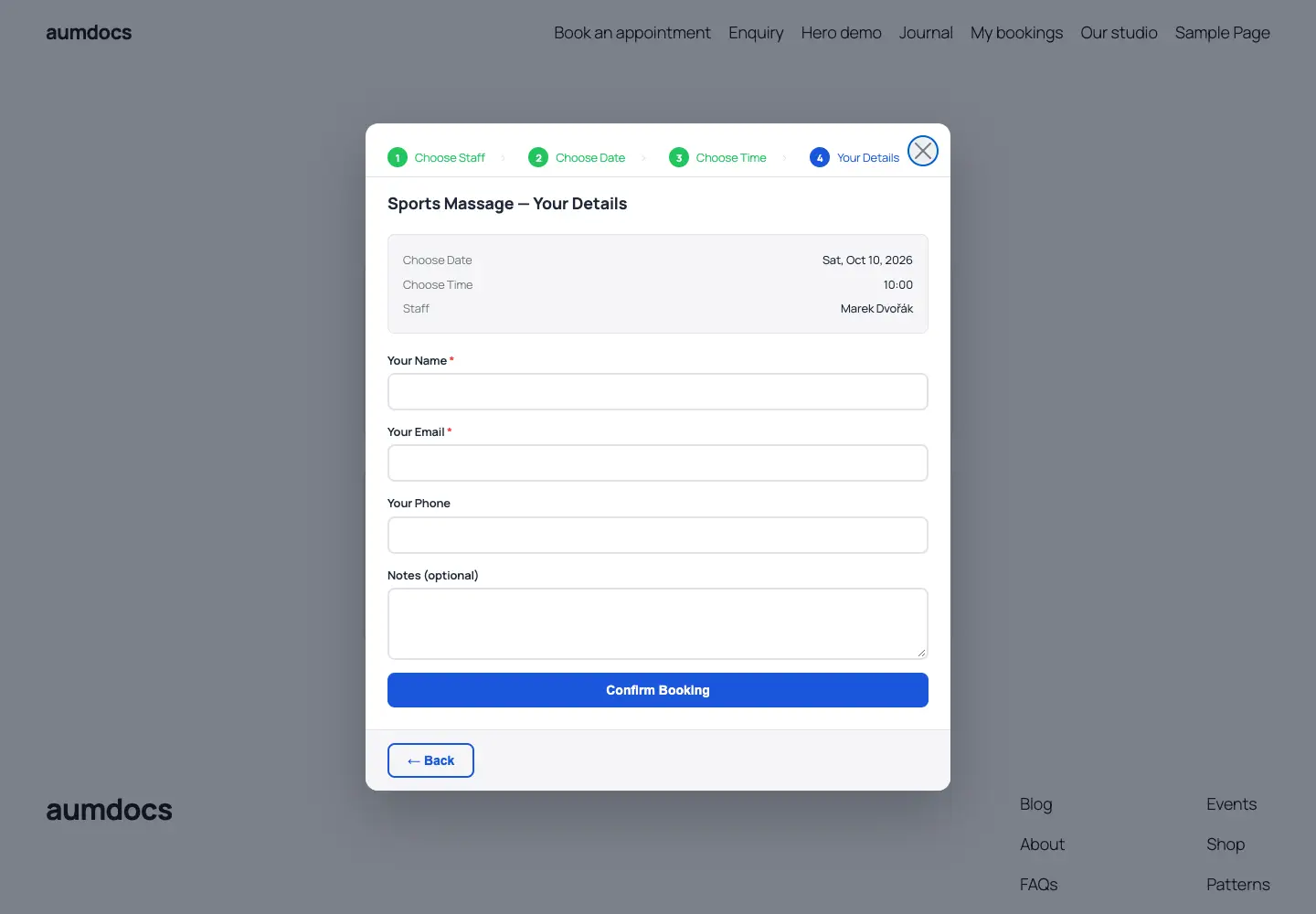The image size is (1316, 914).
Task: Focus the Your Email input field
Action: (658, 462)
